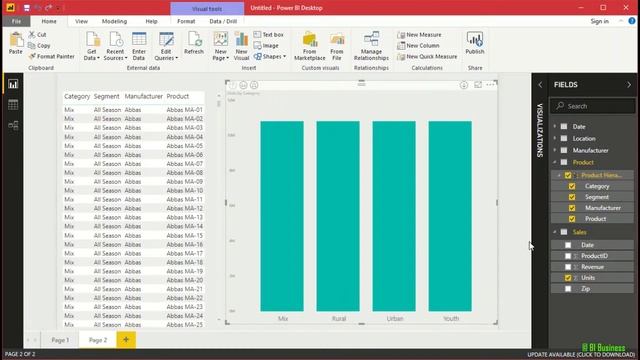Insert a New Visual
Viewport: 640px width, 360px height.
click(241, 46)
